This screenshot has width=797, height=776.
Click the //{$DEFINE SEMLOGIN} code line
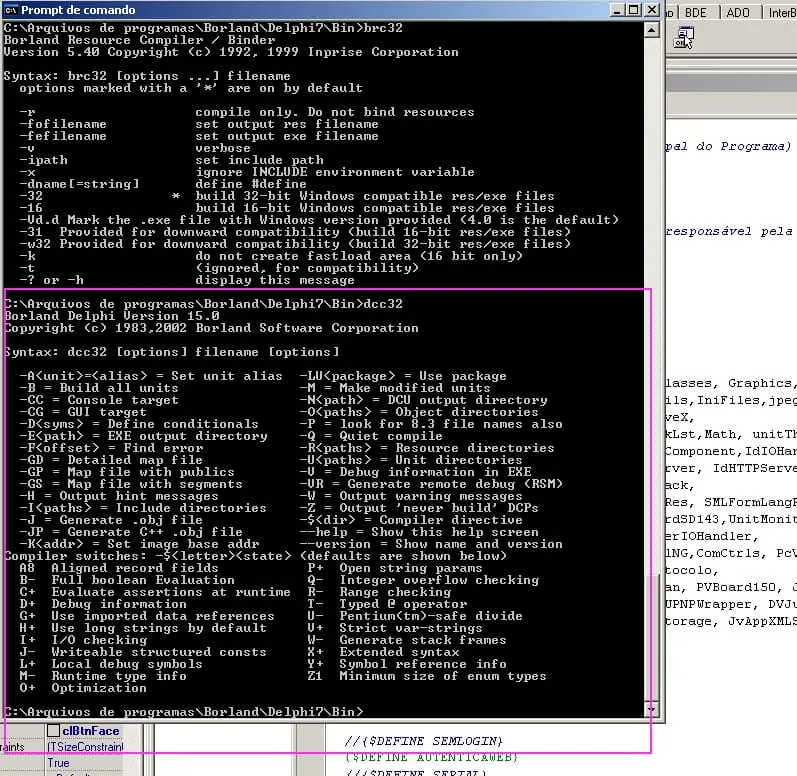point(423,741)
